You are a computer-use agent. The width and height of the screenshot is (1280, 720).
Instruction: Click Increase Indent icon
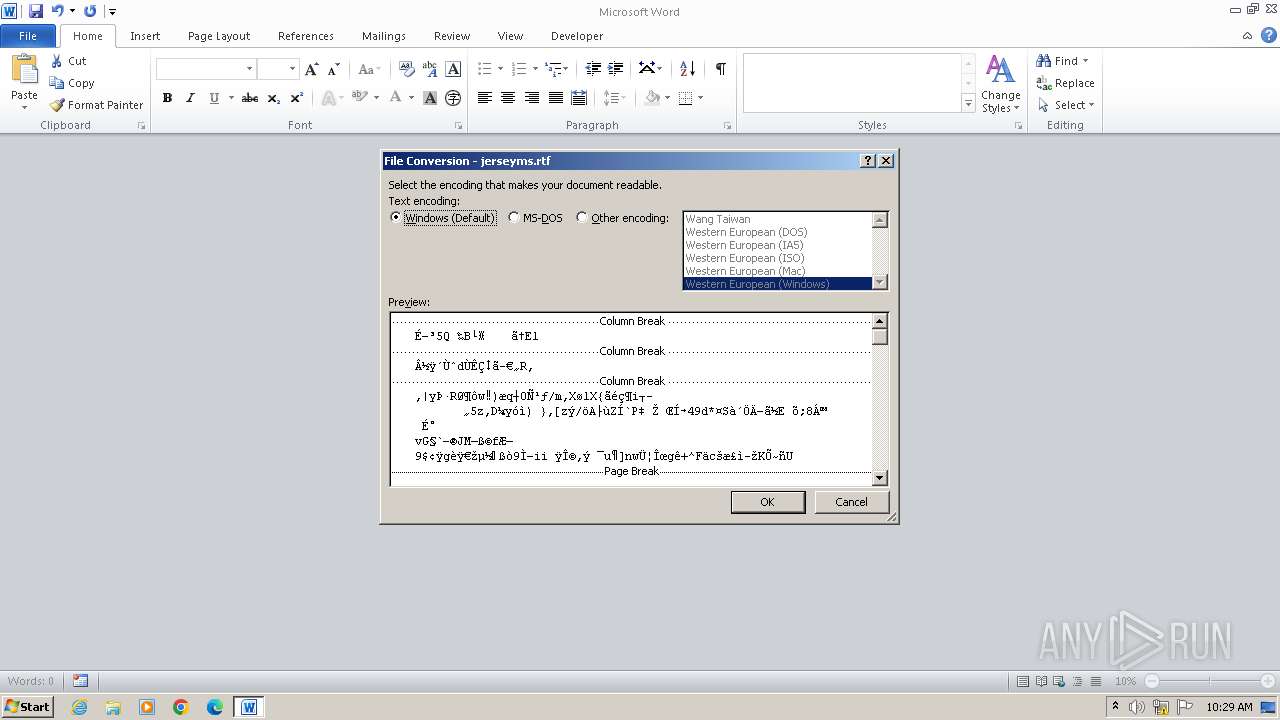tap(616, 69)
